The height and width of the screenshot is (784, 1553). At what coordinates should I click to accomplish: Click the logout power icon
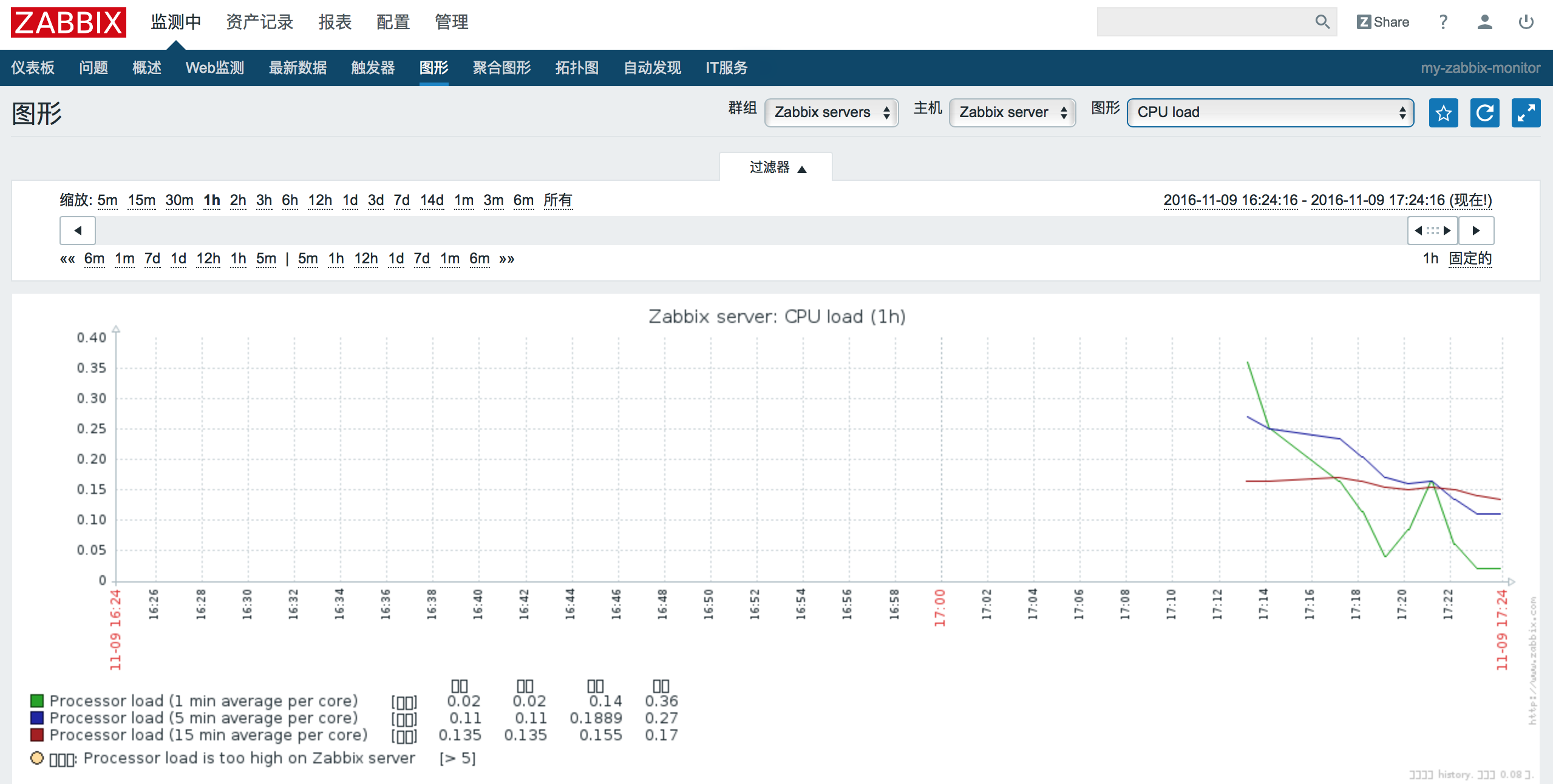pyautogui.click(x=1526, y=22)
